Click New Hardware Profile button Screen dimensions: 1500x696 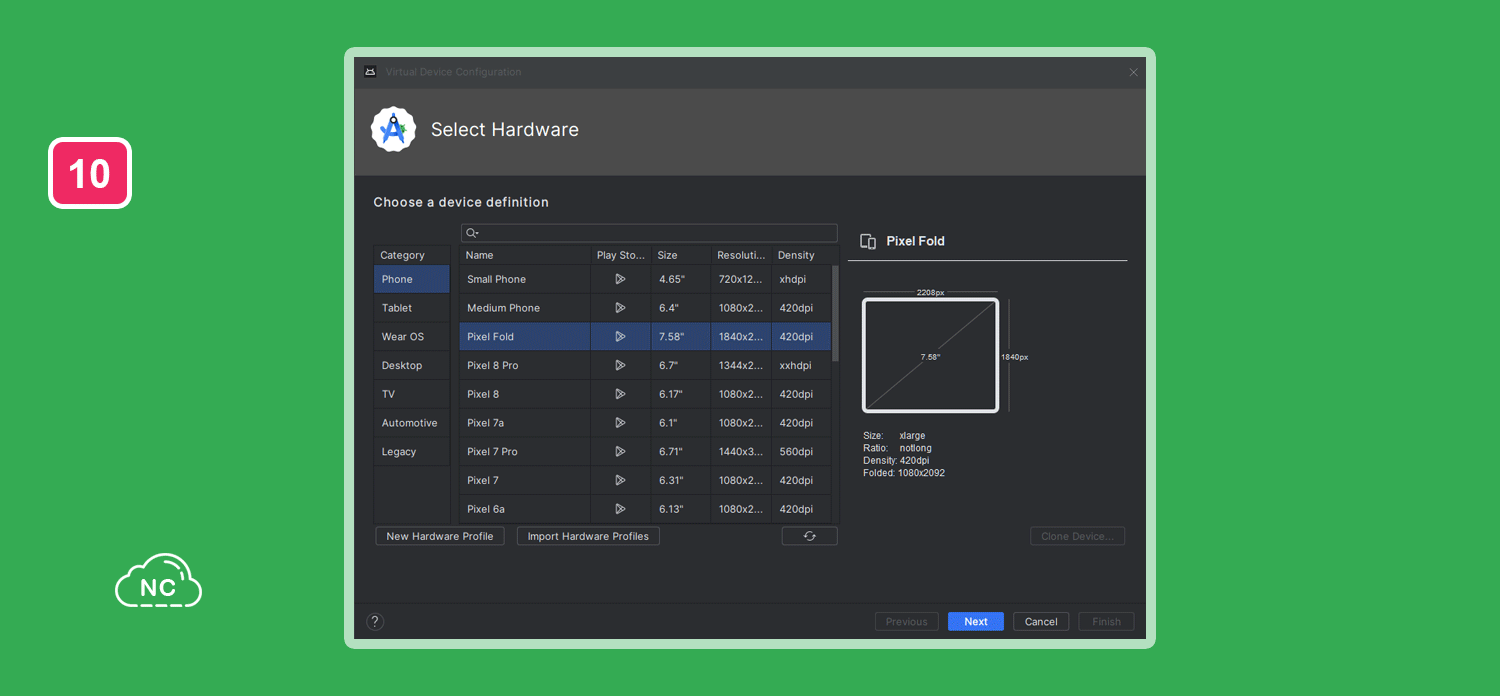coord(440,536)
